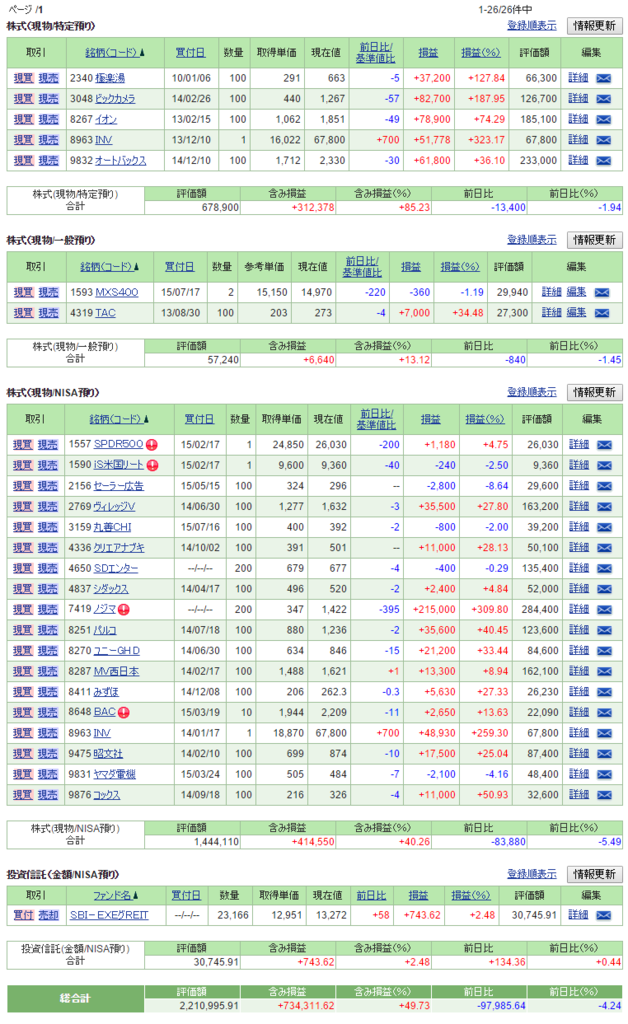Sort NISA預り stocks by 銘柄(コード)
The width and height of the screenshot is (628, 1024).
click(x=119, y=419)
